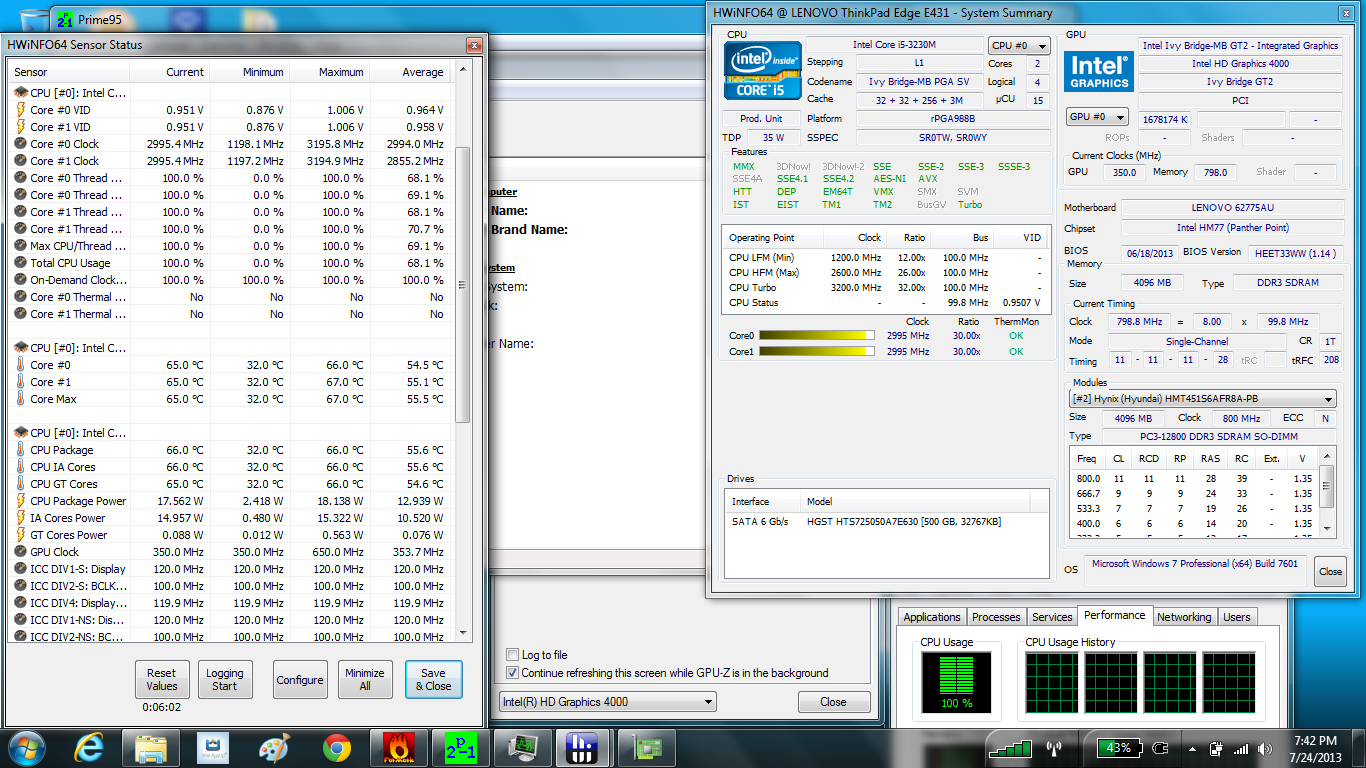Screen dimensions: 1366x768
Task: Select the Performance tab
Action: point(1114,615)
